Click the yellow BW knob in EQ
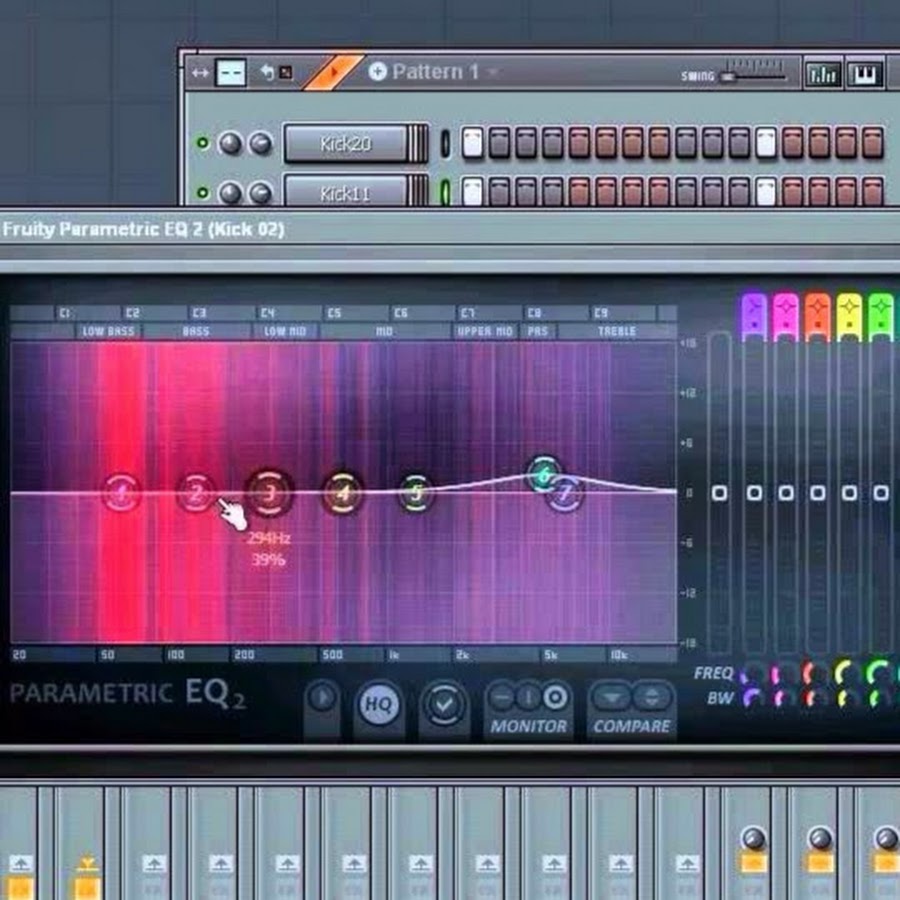The image size is (900, 900). click(848, 699)
